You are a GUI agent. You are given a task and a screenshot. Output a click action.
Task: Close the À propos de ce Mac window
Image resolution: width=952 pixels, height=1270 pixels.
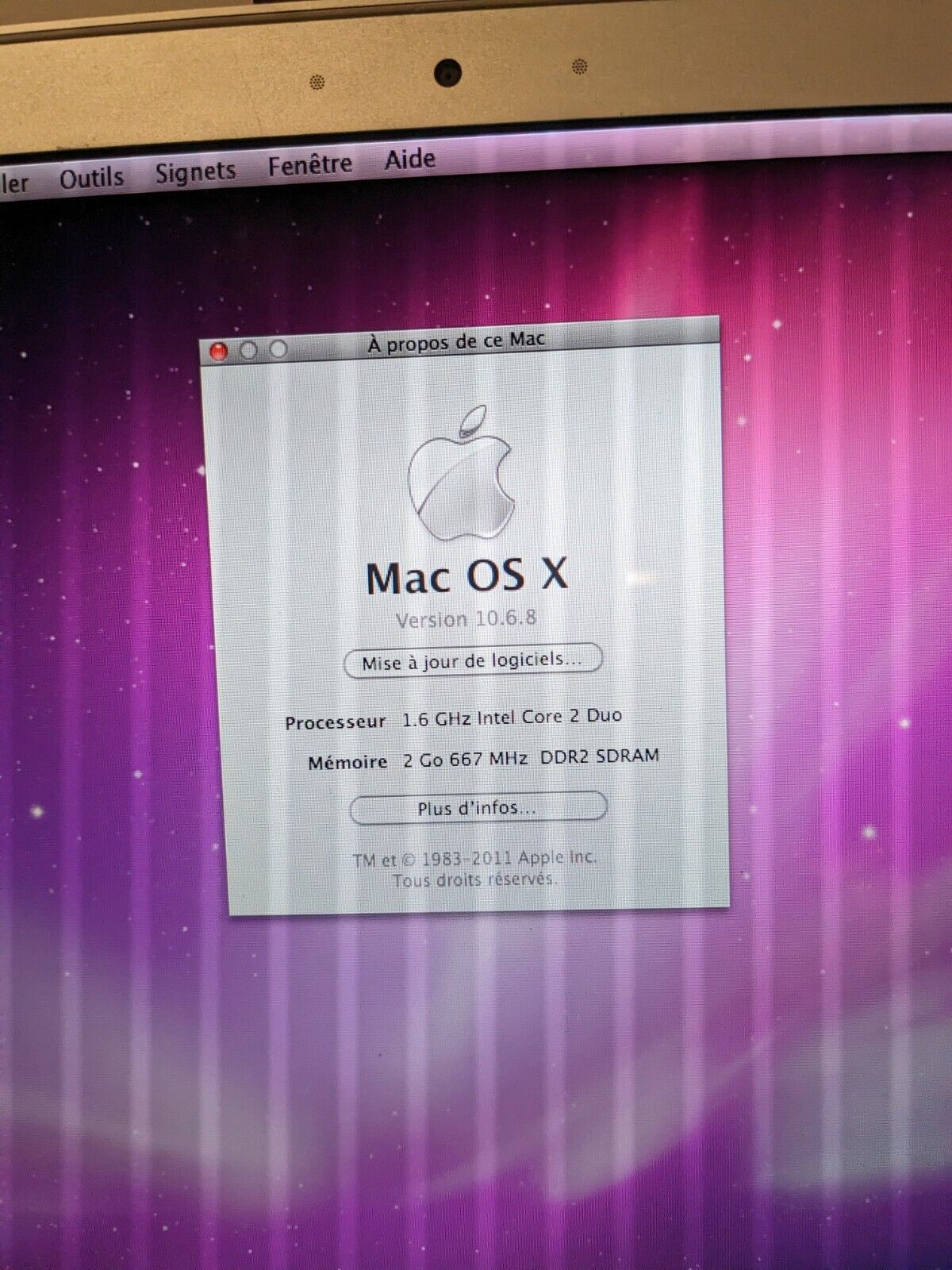[x=218, y=352]
